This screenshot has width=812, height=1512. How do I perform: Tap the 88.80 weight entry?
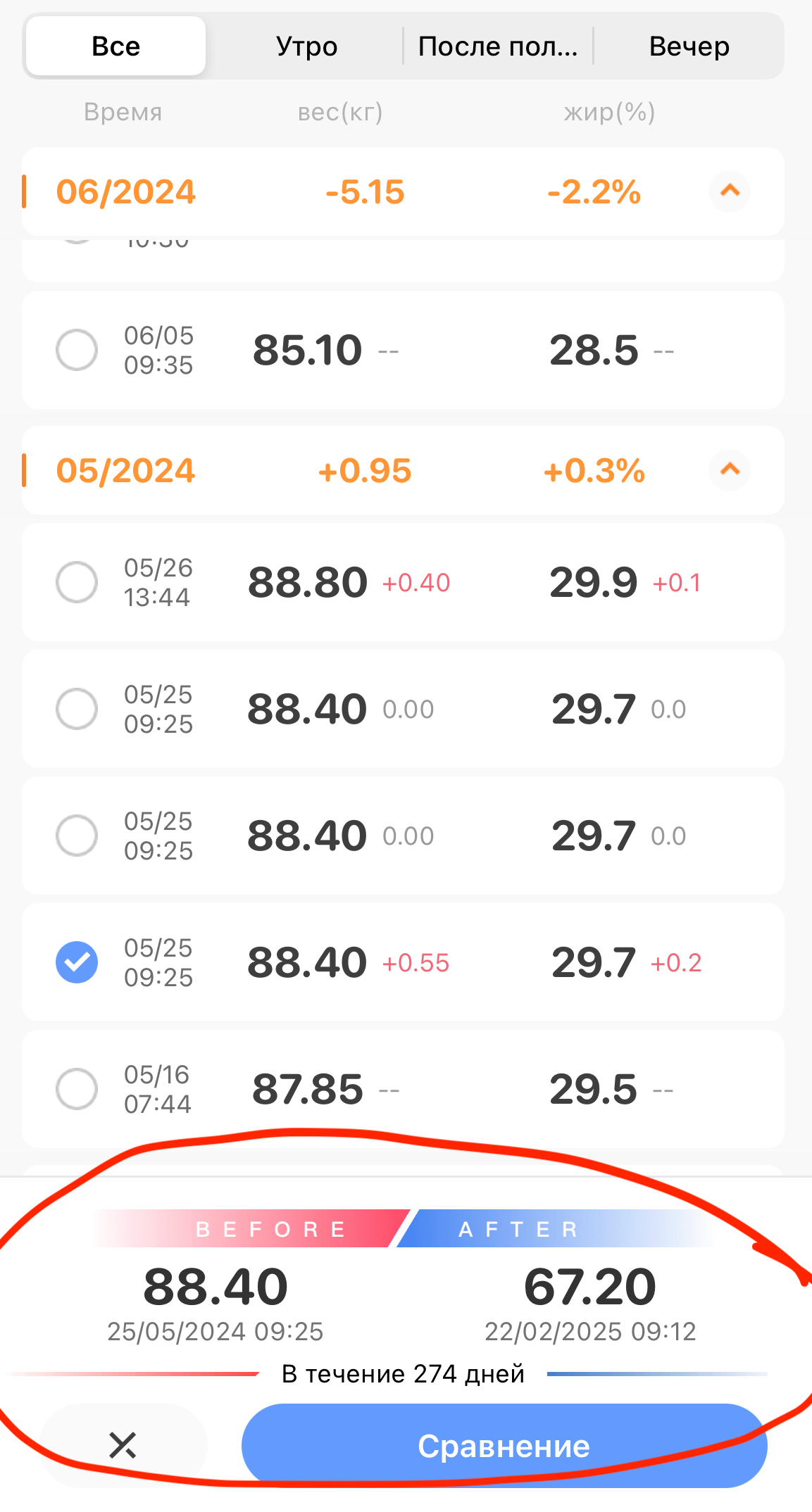[x=308, y=583]
